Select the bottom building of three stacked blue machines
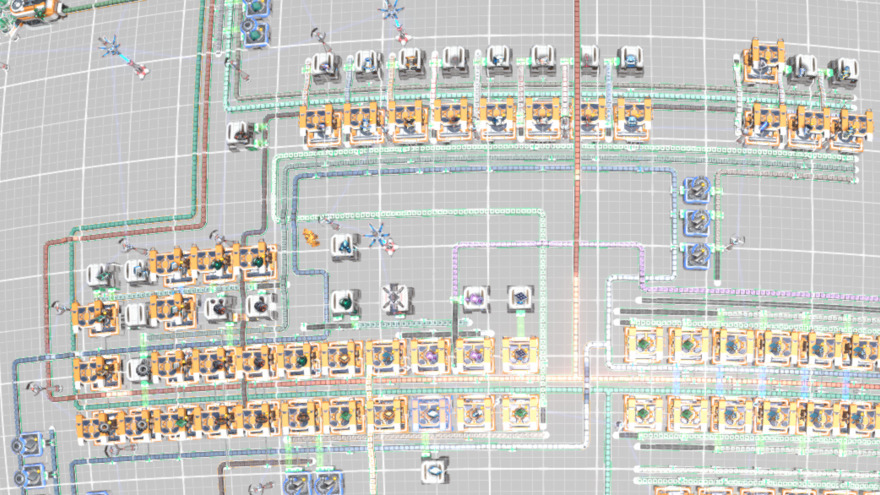Viewport: 880px width, 495px height. tap(695, 254)
